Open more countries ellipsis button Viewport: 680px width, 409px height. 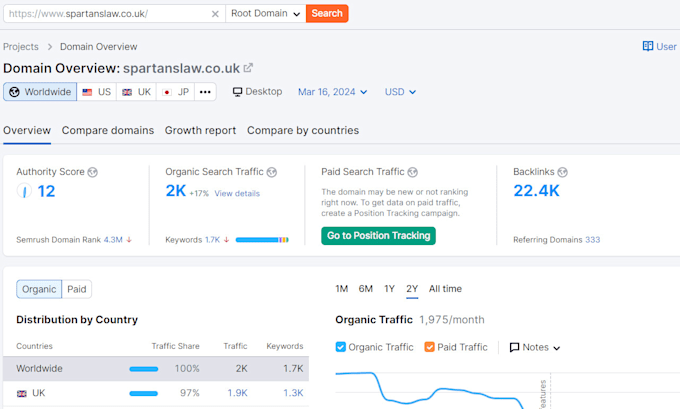205,92
